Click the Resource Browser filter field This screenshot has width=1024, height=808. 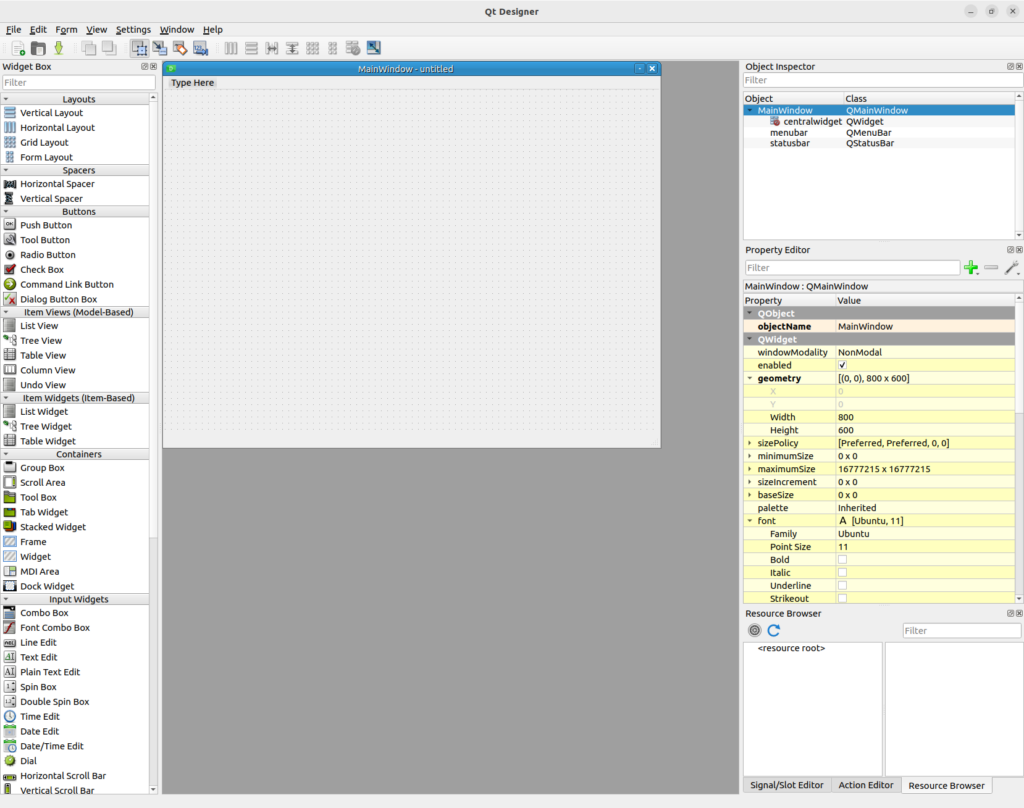(x=961, y=630)
